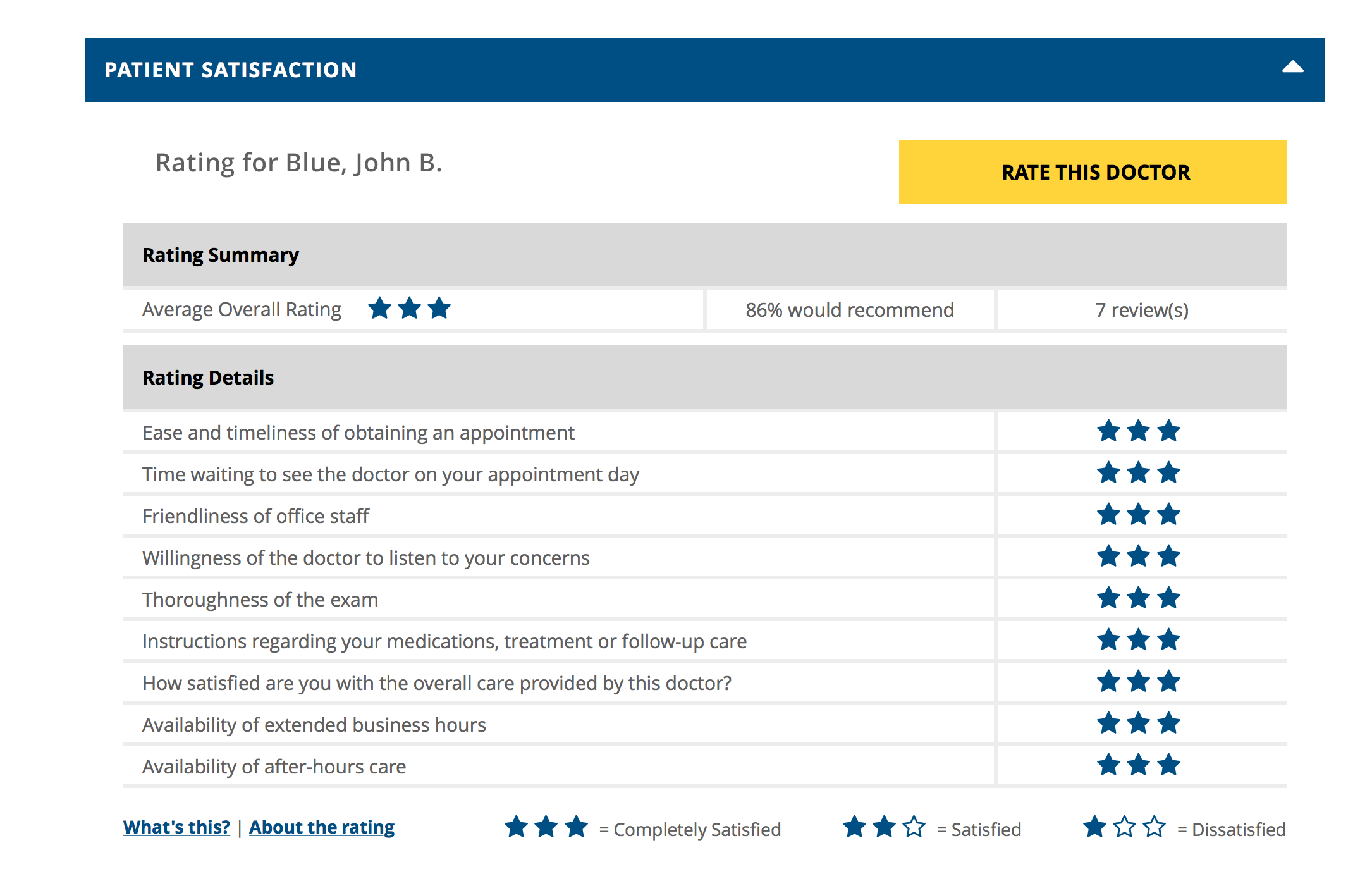Click stars for Willingness of doctor to listen

tap(1138, 557)
